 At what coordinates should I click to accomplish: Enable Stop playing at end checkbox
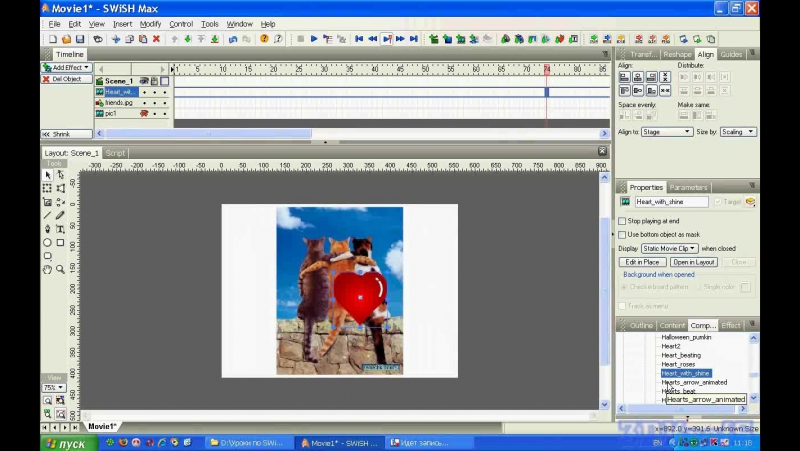622,221
